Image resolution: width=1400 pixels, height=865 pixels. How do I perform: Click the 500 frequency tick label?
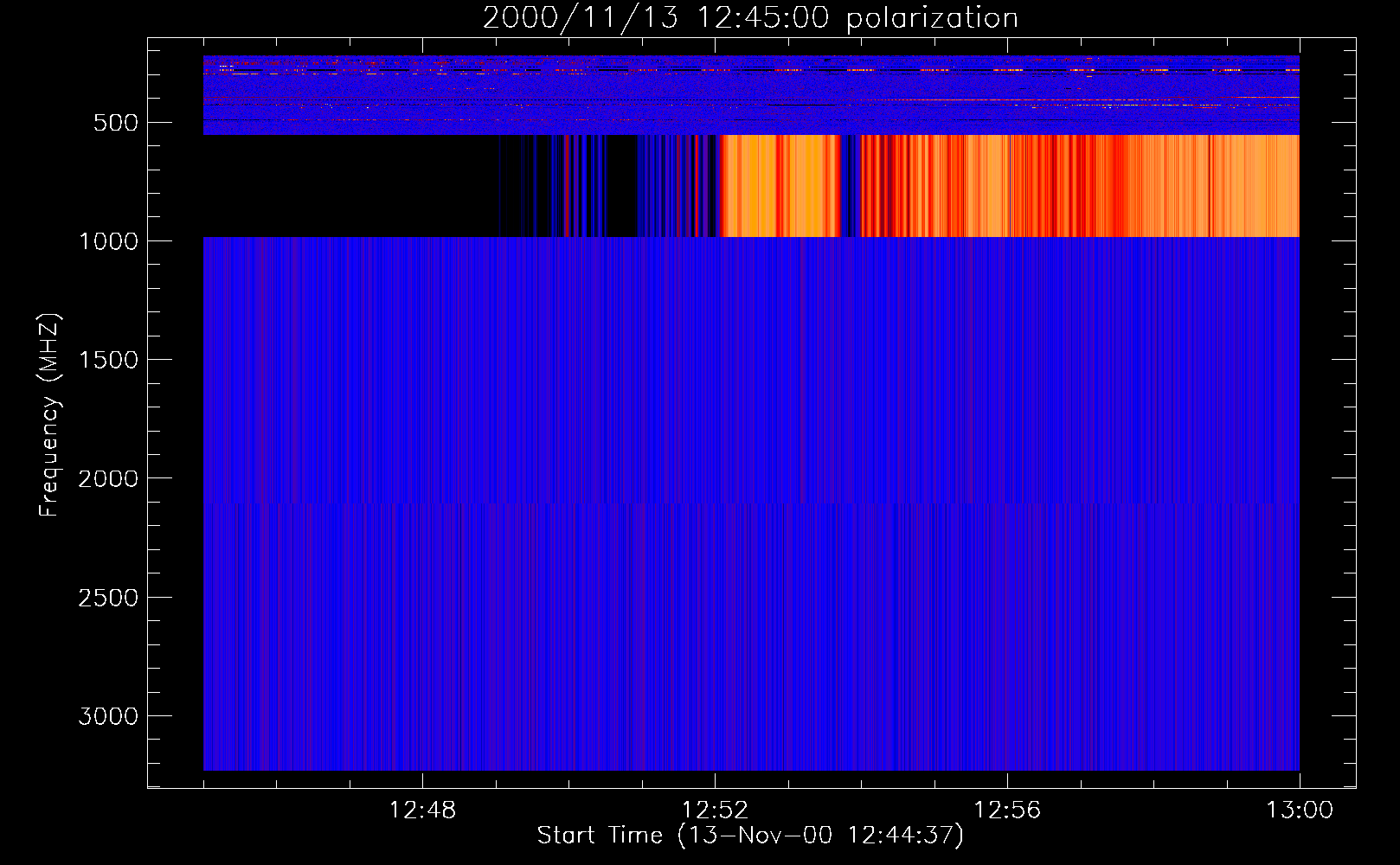click(x=116, y=123)
